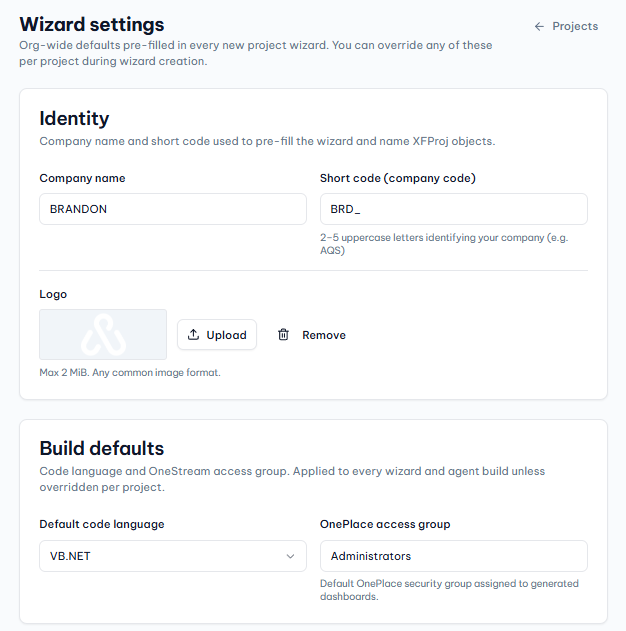Click the trash can icon
The width and height of the screenshot is (626, 631).
point(283,334)
